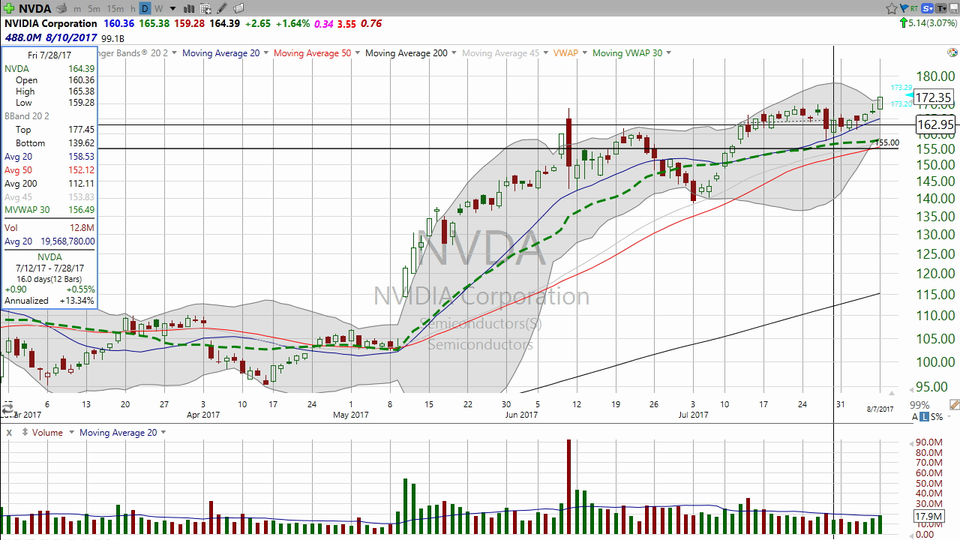
Task: Click the 488.0M value in header
Action: pyautogui.click(x=23, y=37)
